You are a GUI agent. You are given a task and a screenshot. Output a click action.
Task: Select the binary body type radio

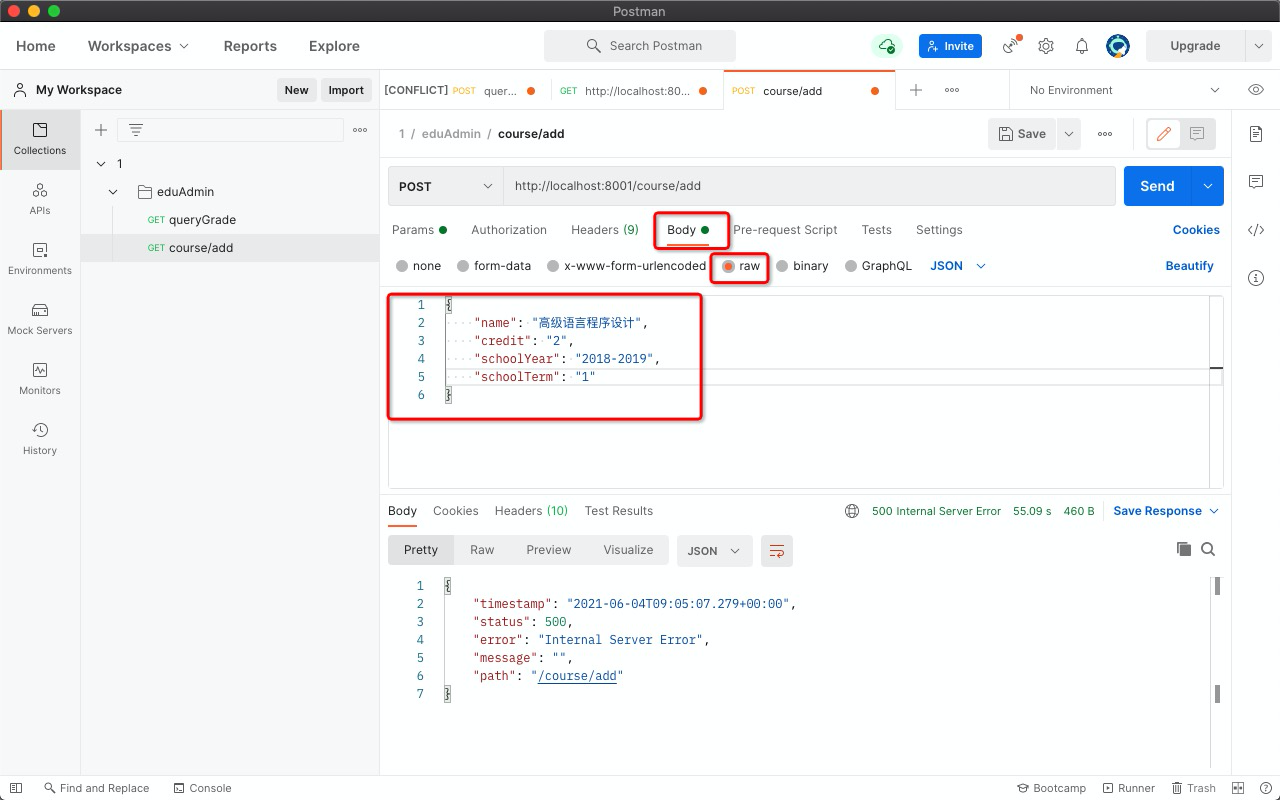(x=783, y=266)
